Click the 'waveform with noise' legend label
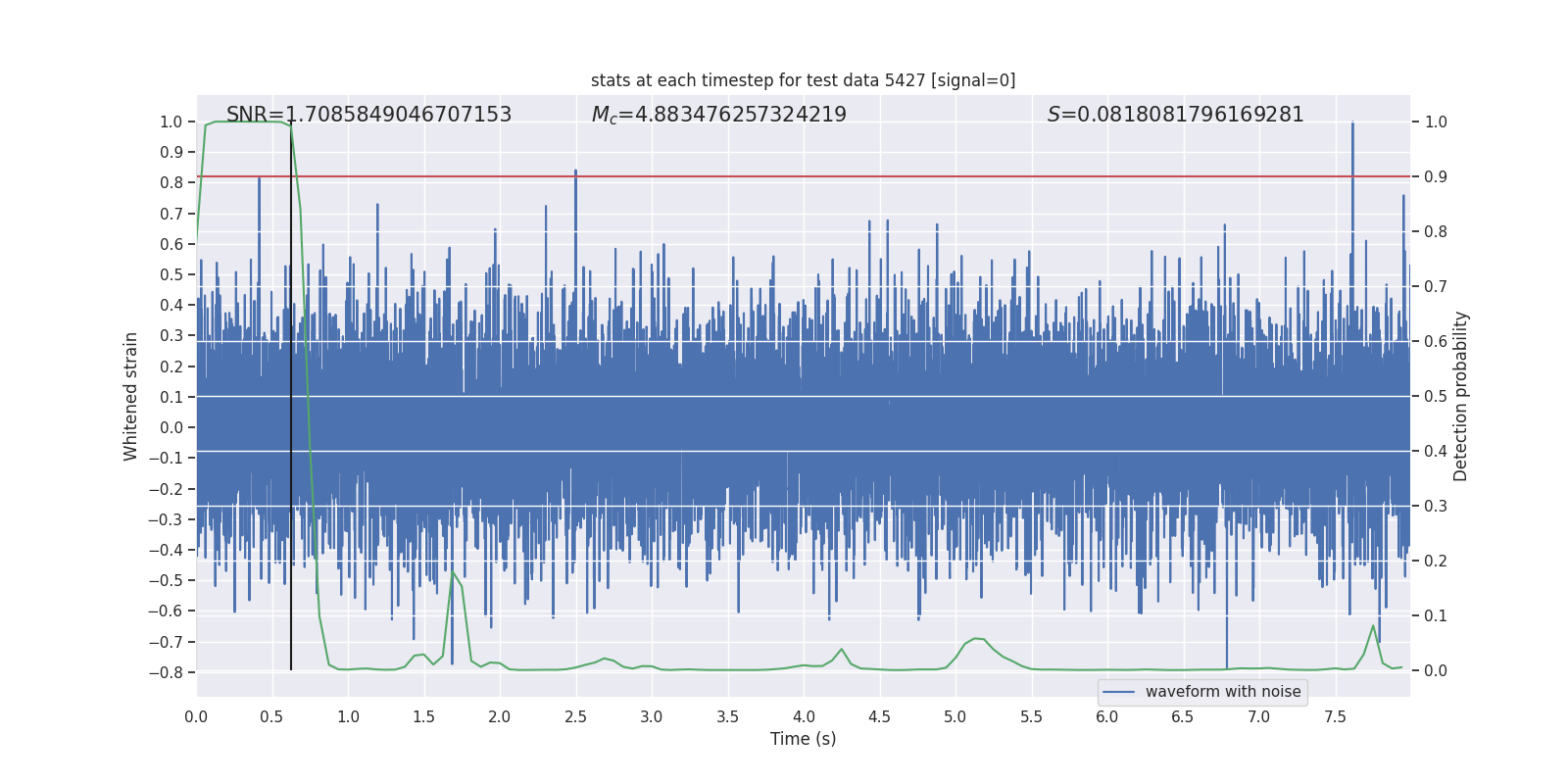 pyautogui.click(x=1222, y=692)
